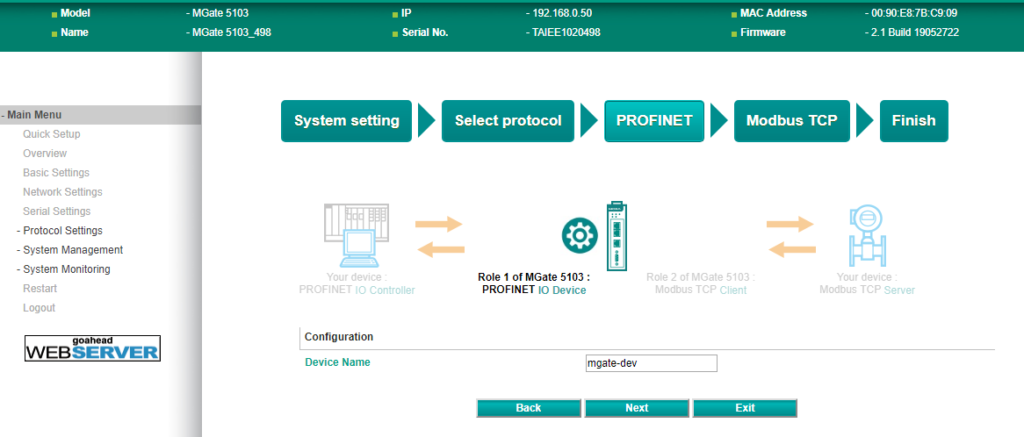Click the 'Modbus TCP Client' role text
Screen dimensions: 1024x437
point(700,289)
